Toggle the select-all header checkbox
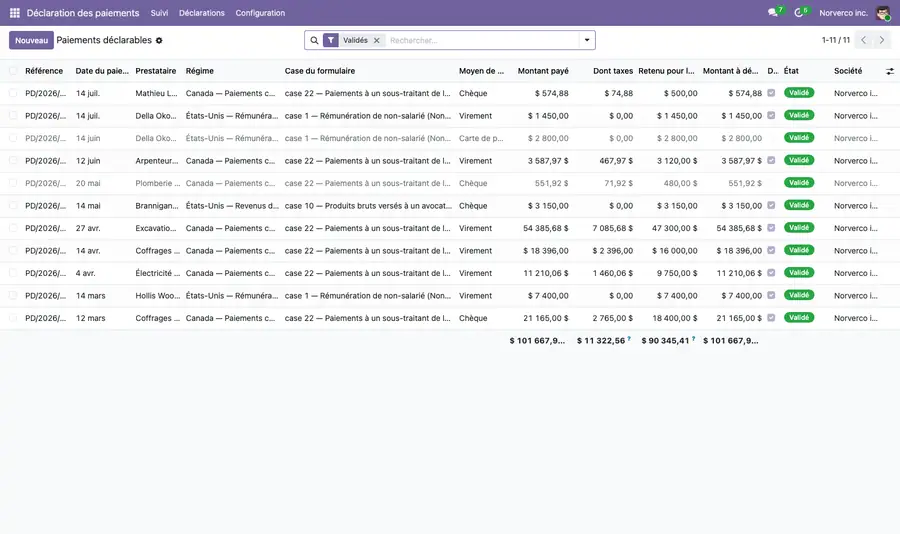Image resolution: width=900 pixels, height=534 pixels. [x=13, y=71]
